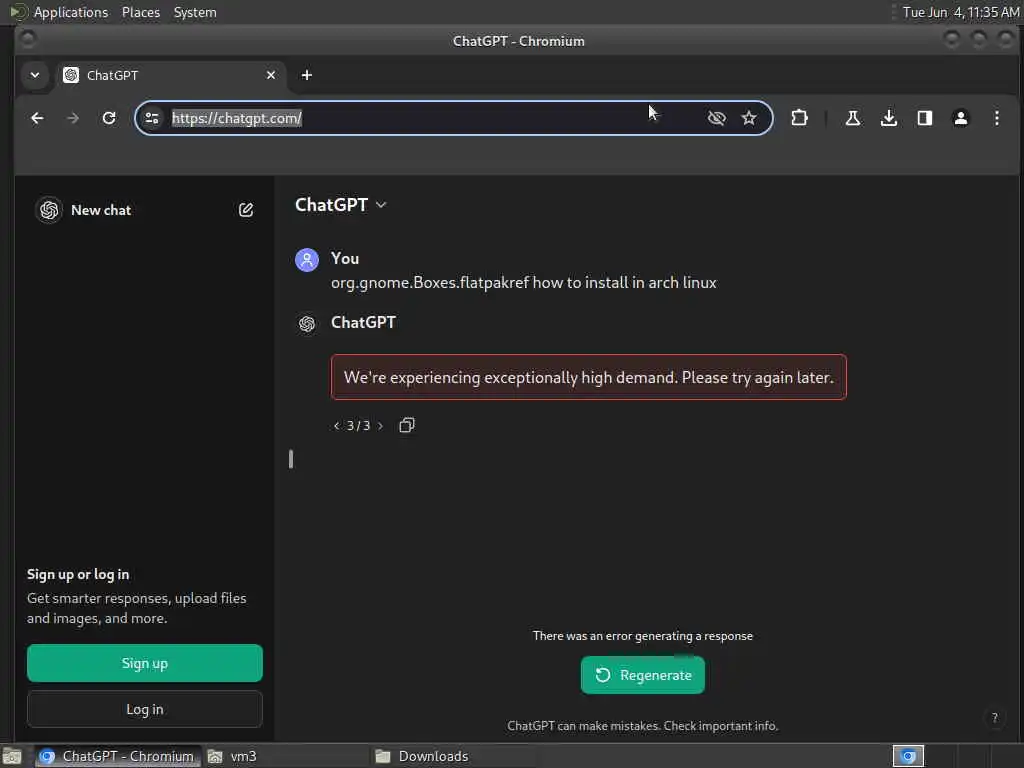Click the You avatar icon
This screenshot has width=1024, height=768.
[307, 259]
